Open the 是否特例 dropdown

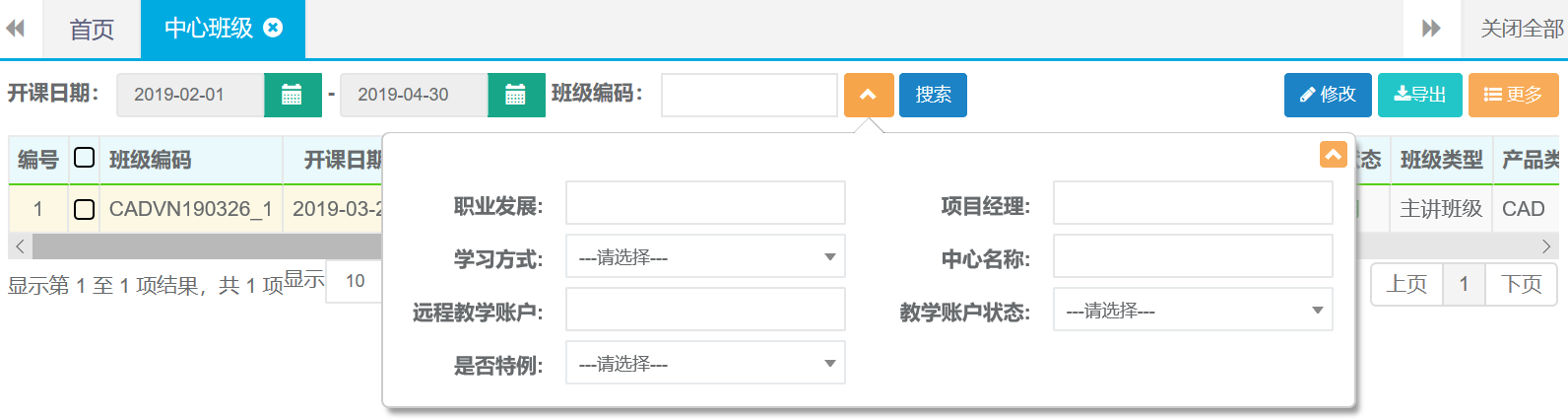(x=705, y=364)
